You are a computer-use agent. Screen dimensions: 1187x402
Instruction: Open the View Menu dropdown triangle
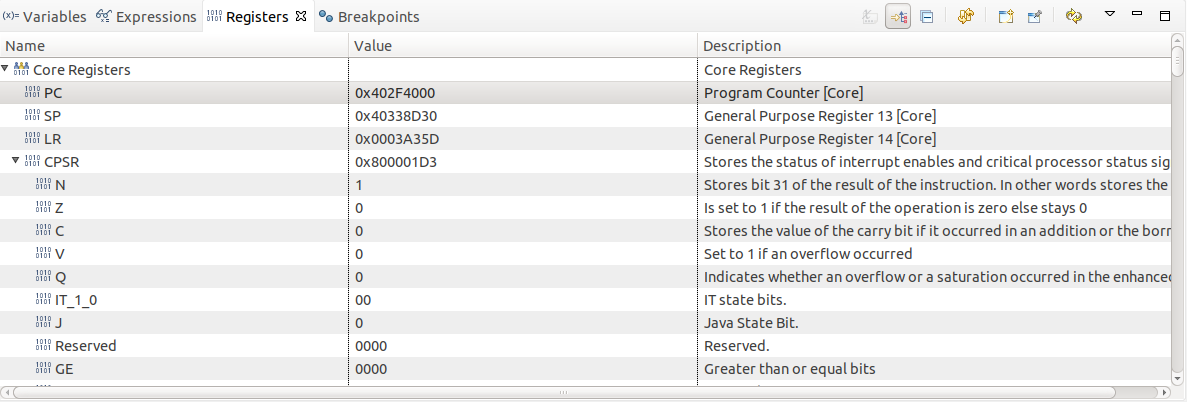coord(1110,15)
